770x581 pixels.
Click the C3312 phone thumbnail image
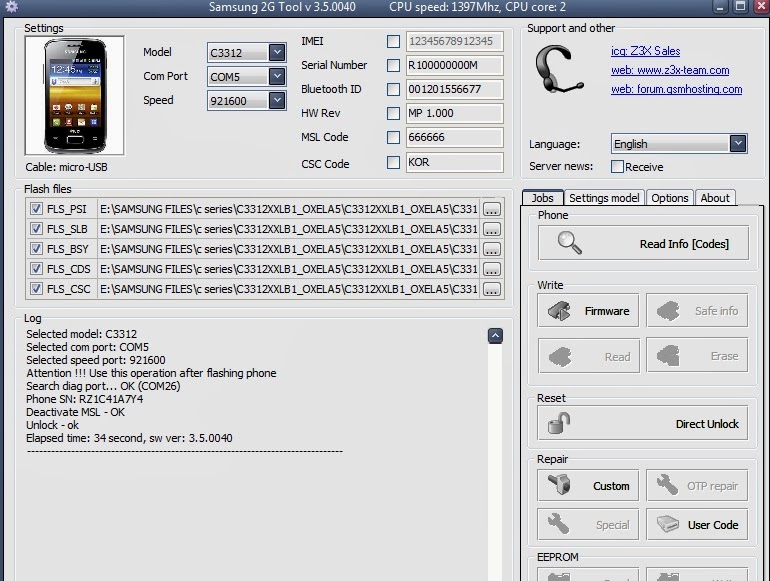coord(75,96)
